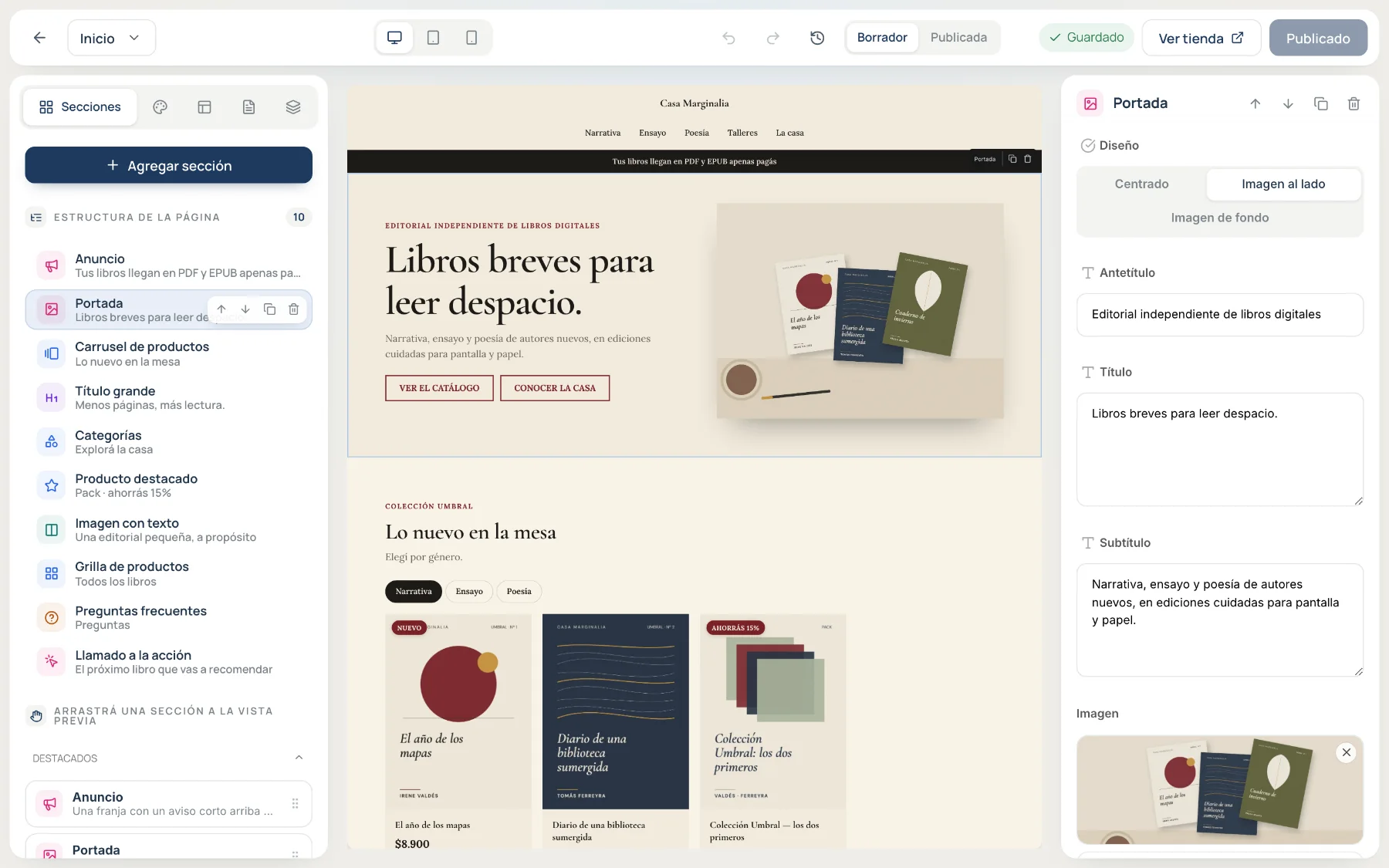Choose the Imagen al lado layout option
The height and width of the screenshot is (868, 1389).
coord(1283,184)
